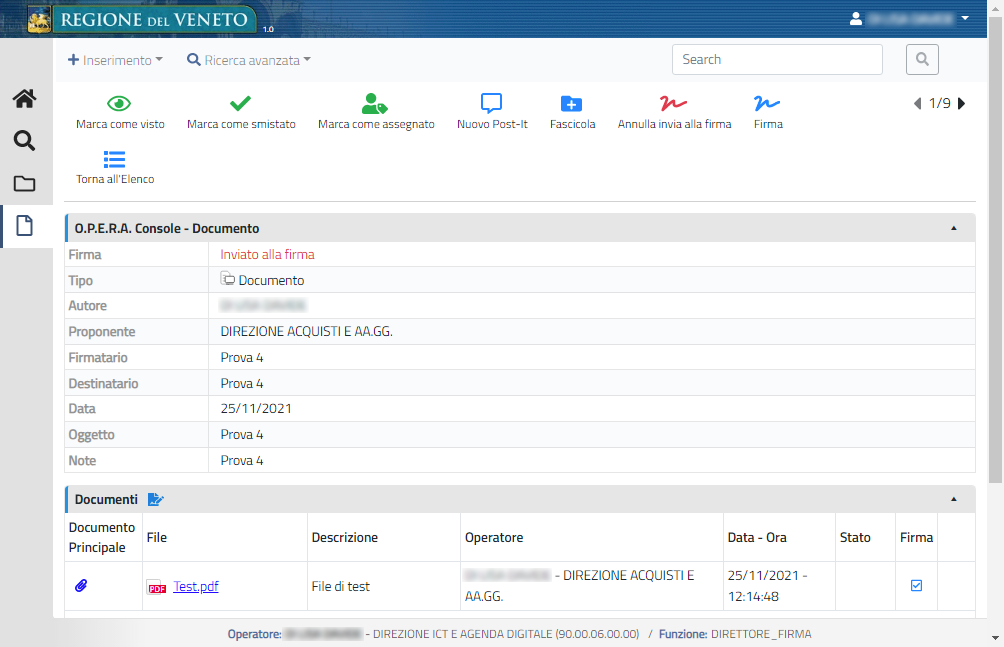Click the 'Stato' column header
The width and height of the screenshot is (1004, 647).
[x=855, y=537]
